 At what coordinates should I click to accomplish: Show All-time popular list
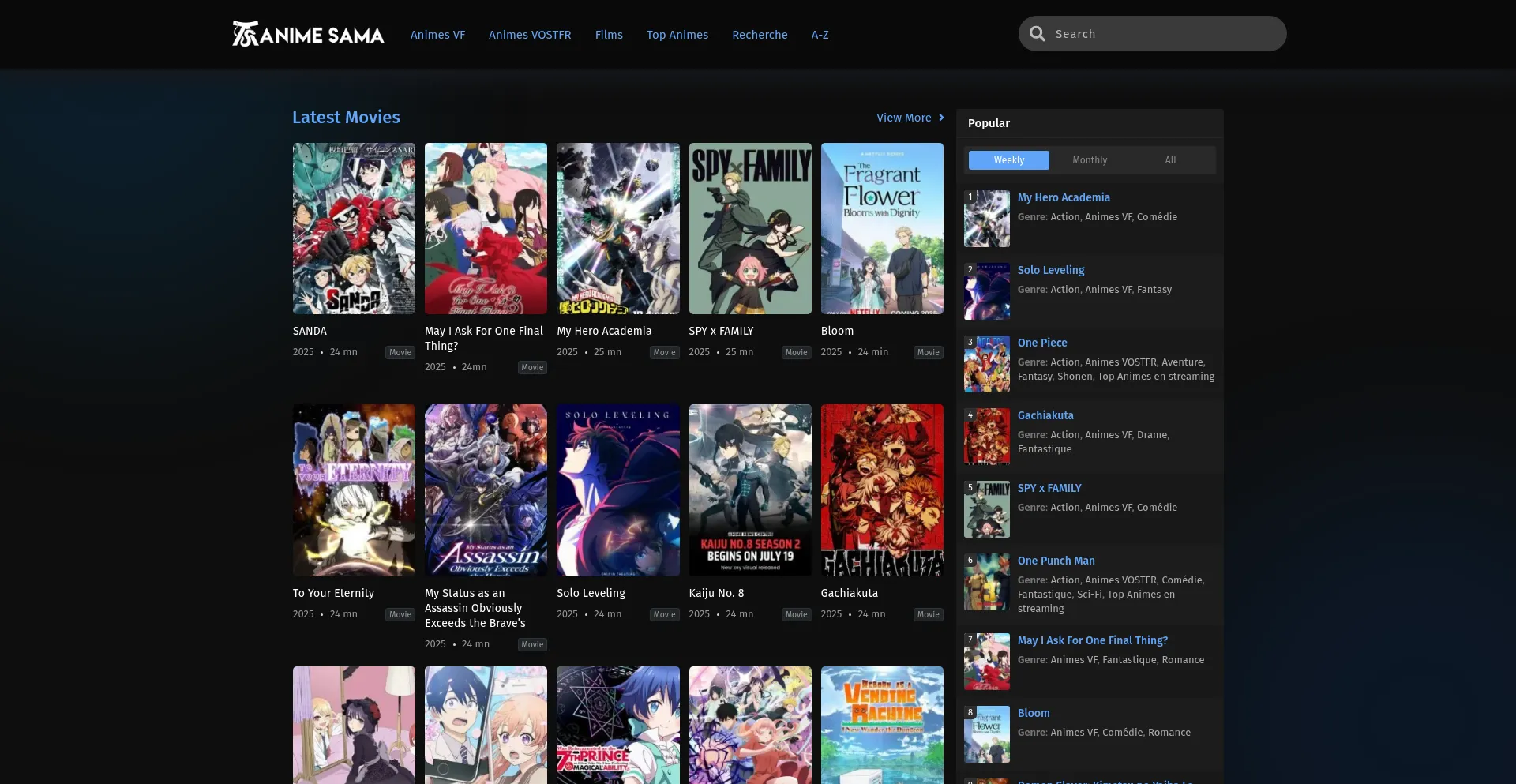point(1170,160)
